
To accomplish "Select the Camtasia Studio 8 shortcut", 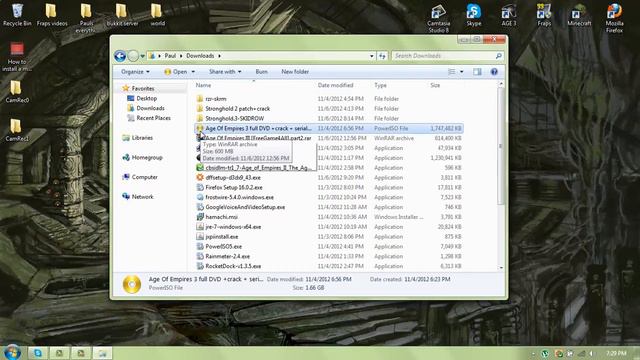I will (438, 18).
